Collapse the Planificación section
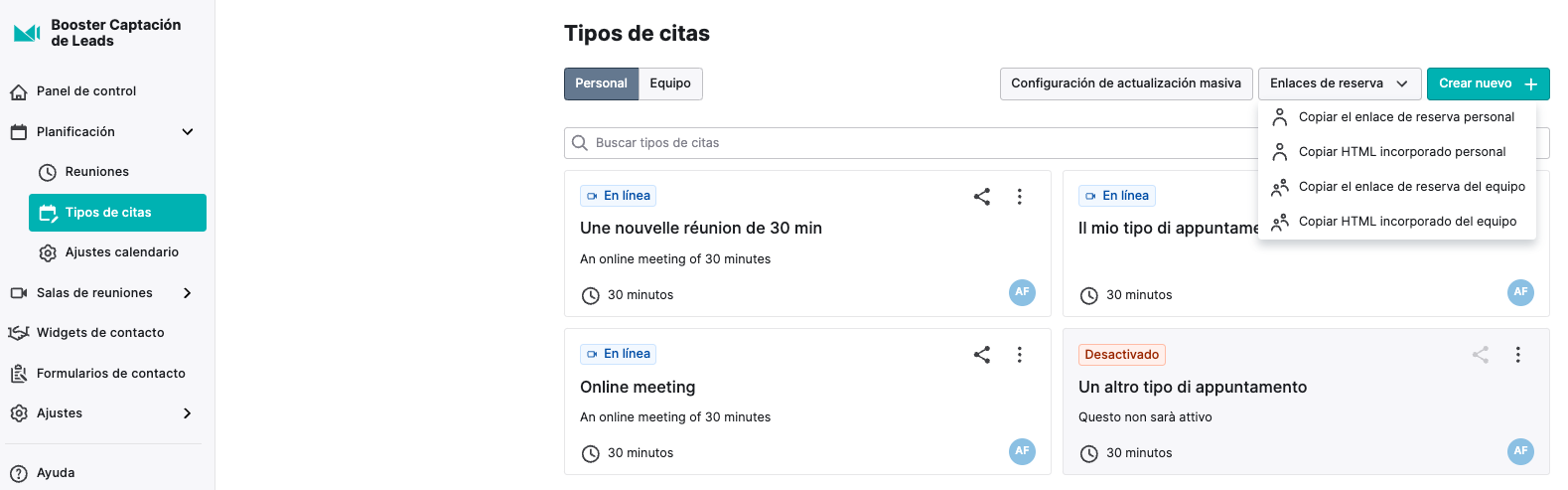The width and height of the screenshot is (1568, 490). [188, 132]
